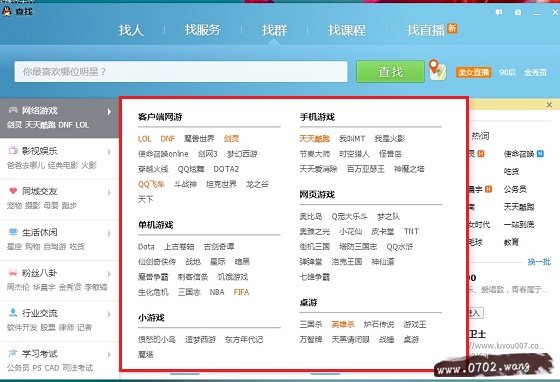Open 仙剑奇侠传 single-player link
The width and height of the screenshot is (560, 382).
click(x=157, y=262)
